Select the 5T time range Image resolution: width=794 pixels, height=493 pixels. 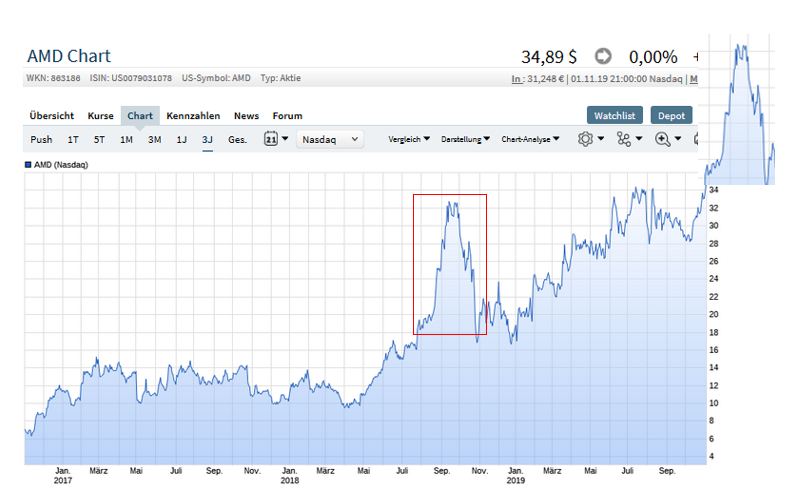99,139
